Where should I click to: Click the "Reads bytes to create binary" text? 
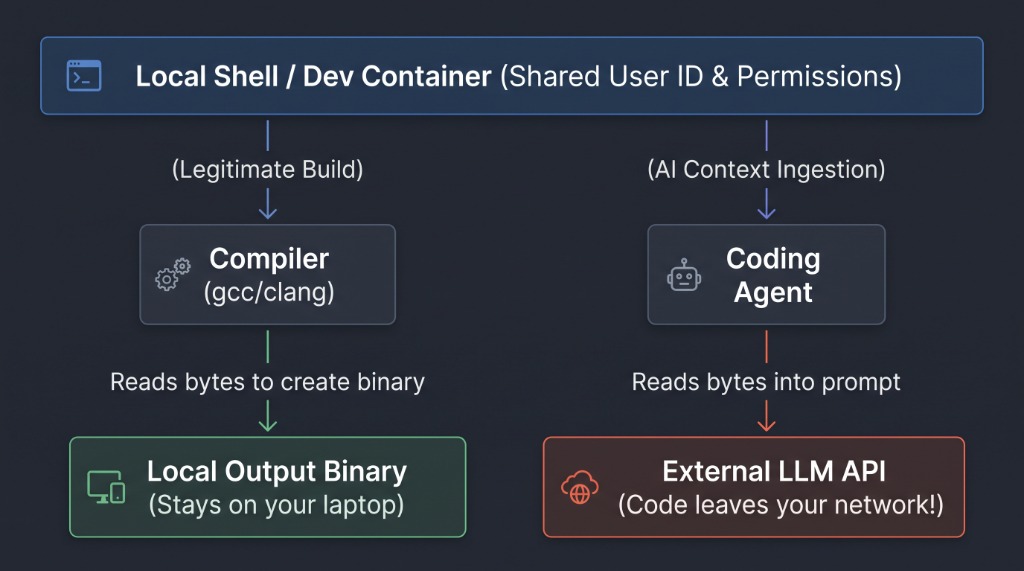268,382
